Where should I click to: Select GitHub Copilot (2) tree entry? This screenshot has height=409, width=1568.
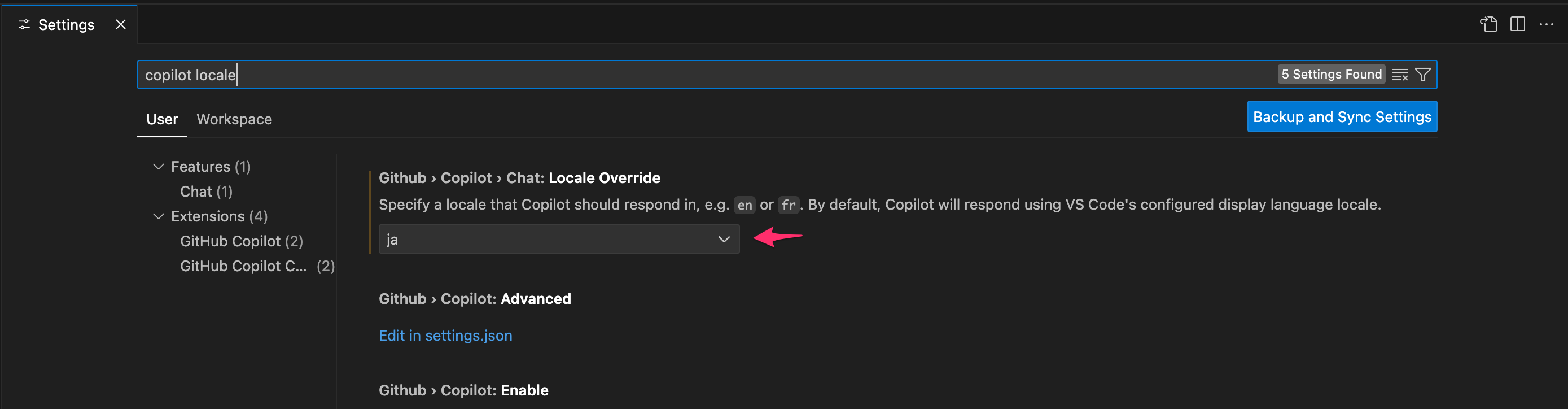(242, 241)
